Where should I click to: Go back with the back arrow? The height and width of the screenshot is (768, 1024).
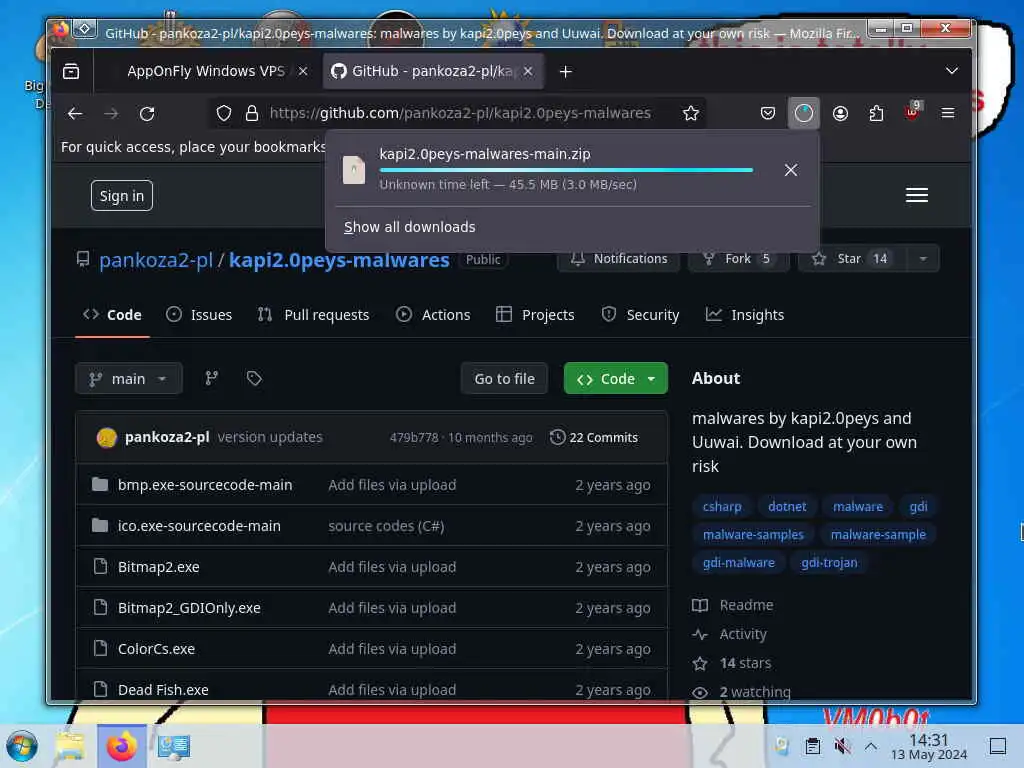[x=75, y=114]
